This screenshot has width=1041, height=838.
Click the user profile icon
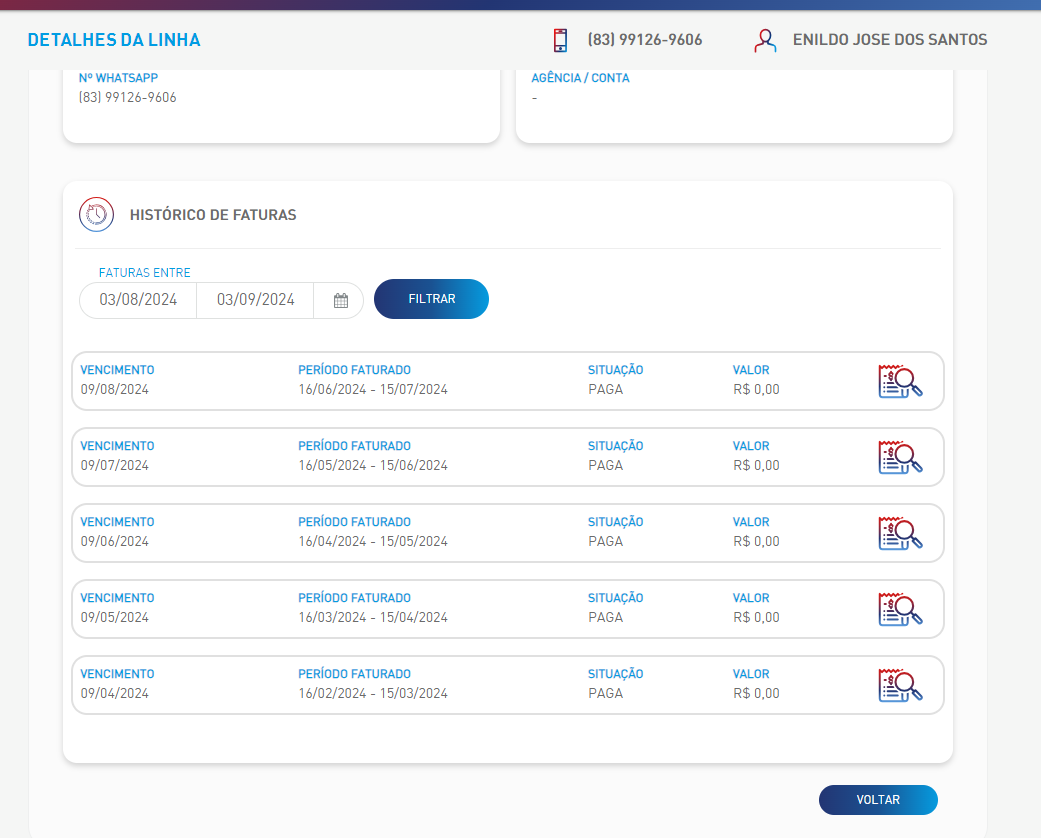765,41
